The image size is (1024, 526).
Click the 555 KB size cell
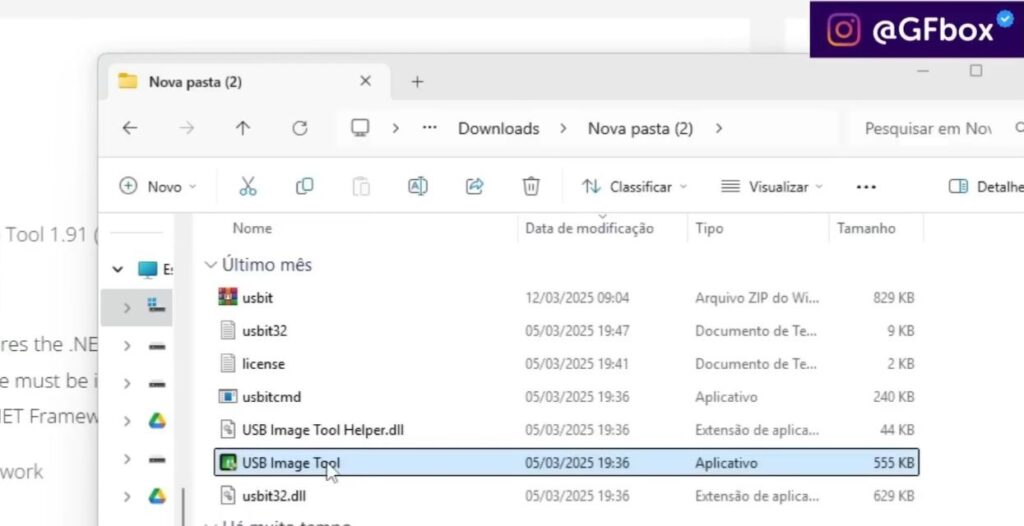(x=893, y=463)
